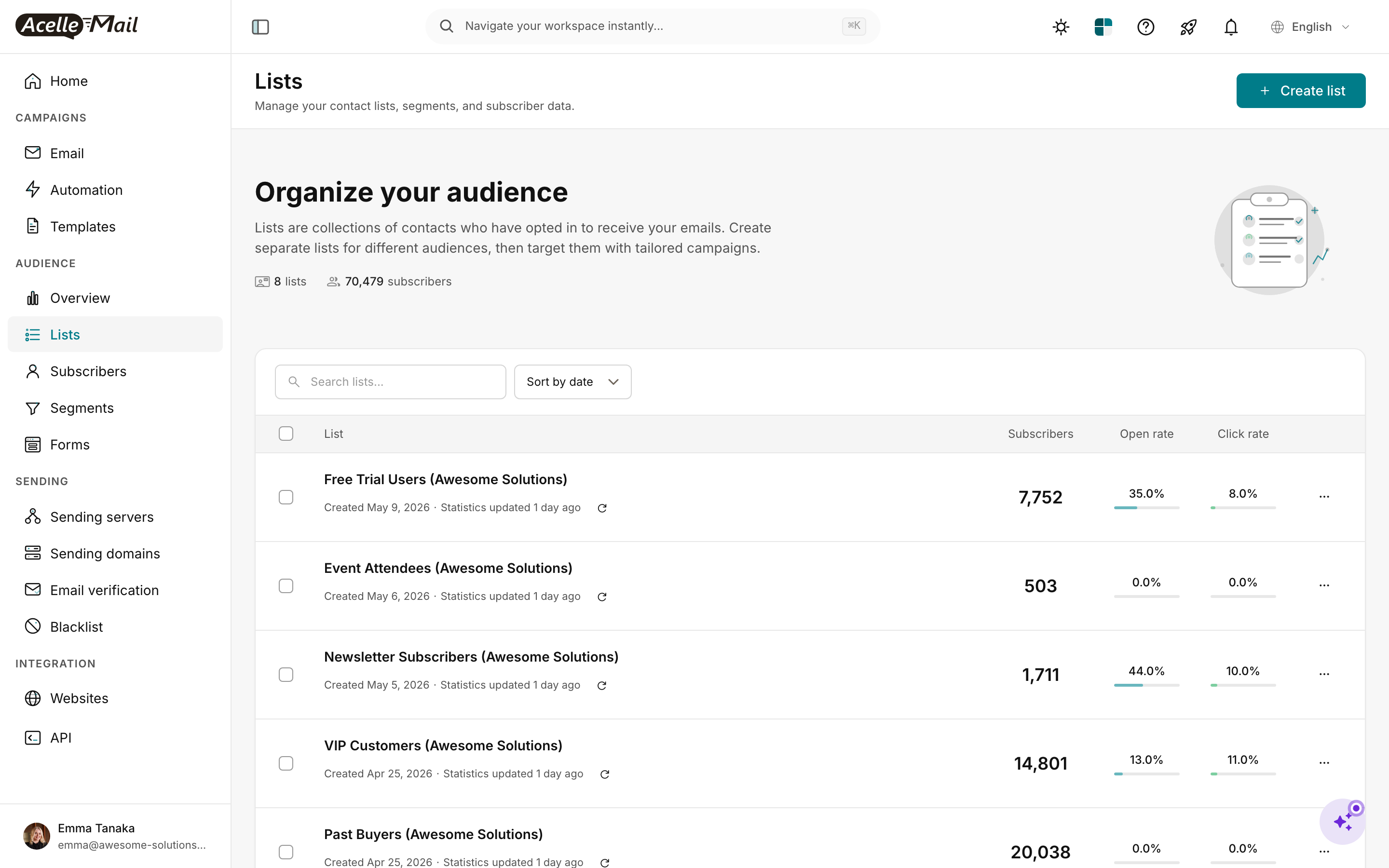Open Newsletter Subscribers (Awesome Solutions) list
The image size is (1389, 868).
[471, 657]
